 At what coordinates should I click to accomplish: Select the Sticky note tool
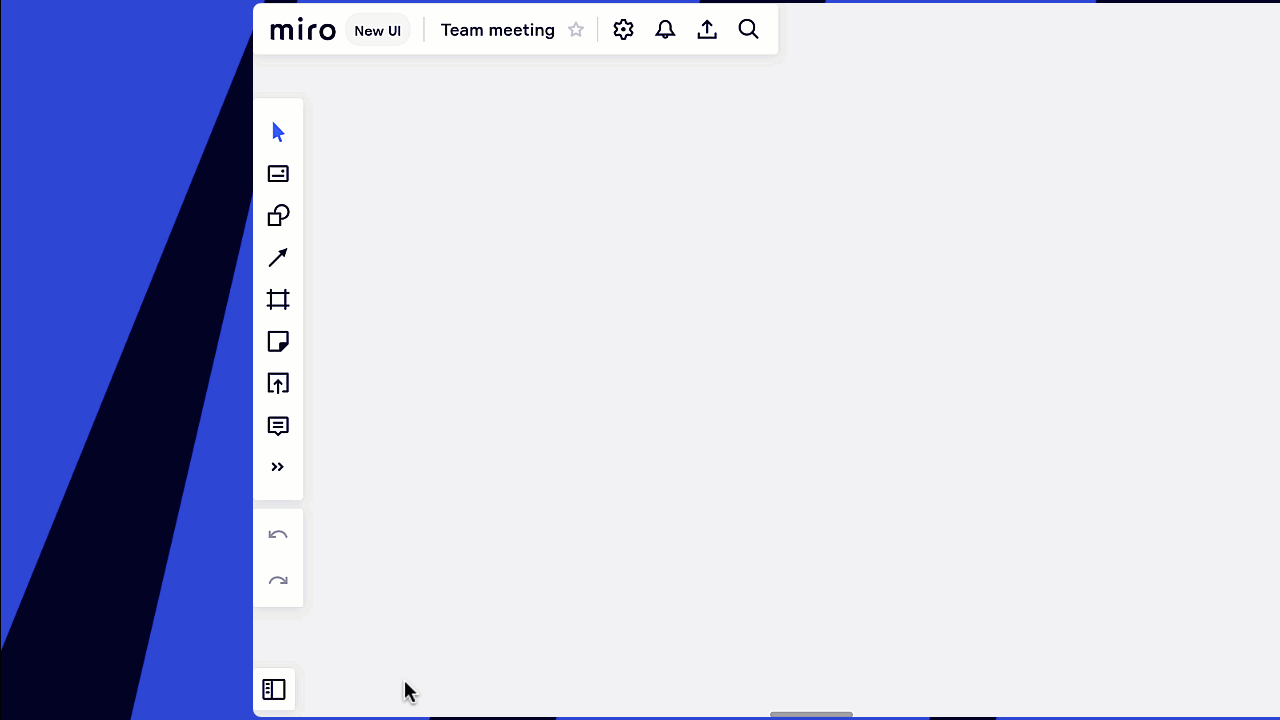click(x=278, y=342)
